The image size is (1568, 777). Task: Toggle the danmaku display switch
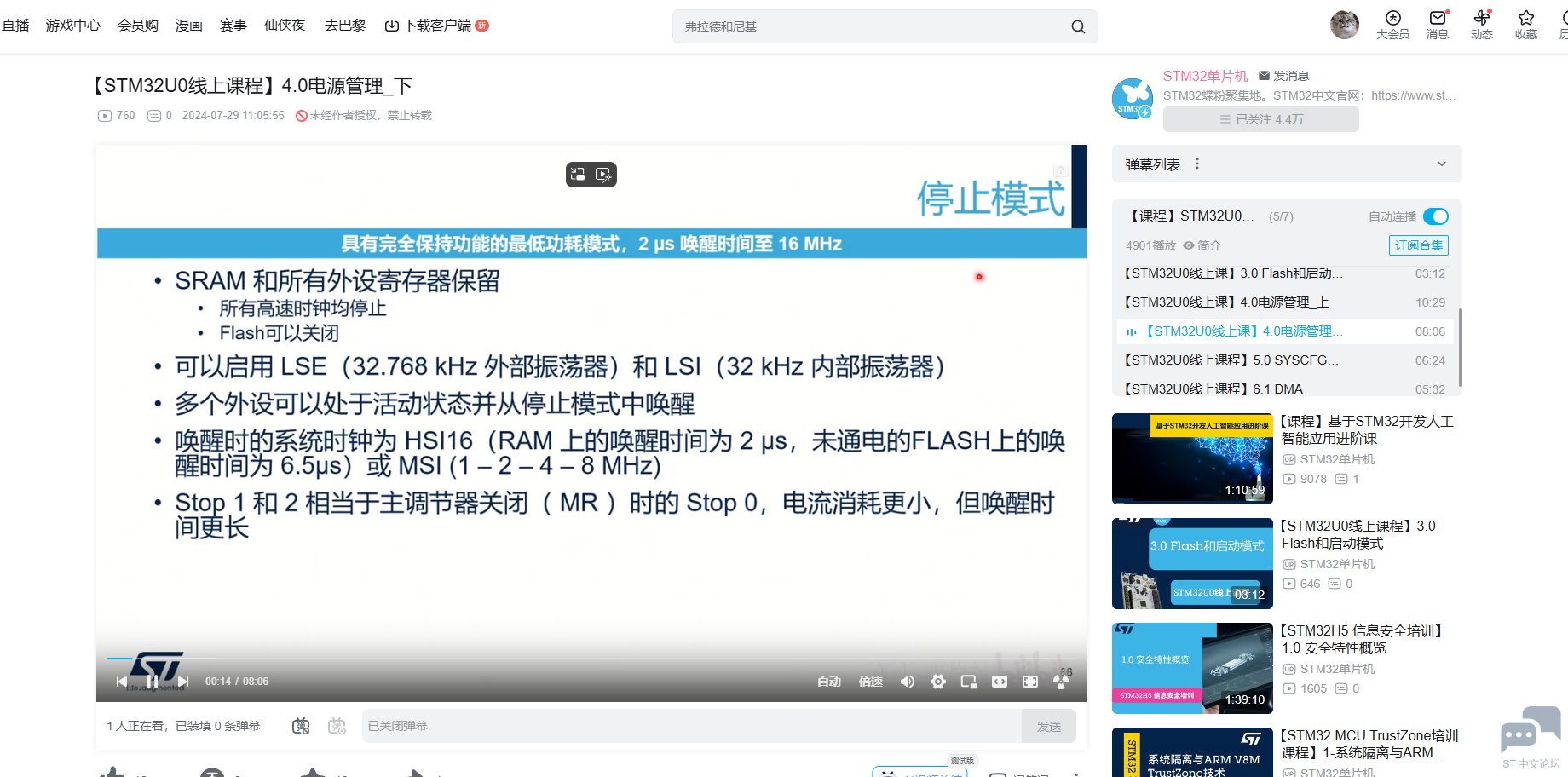(301, 726)
